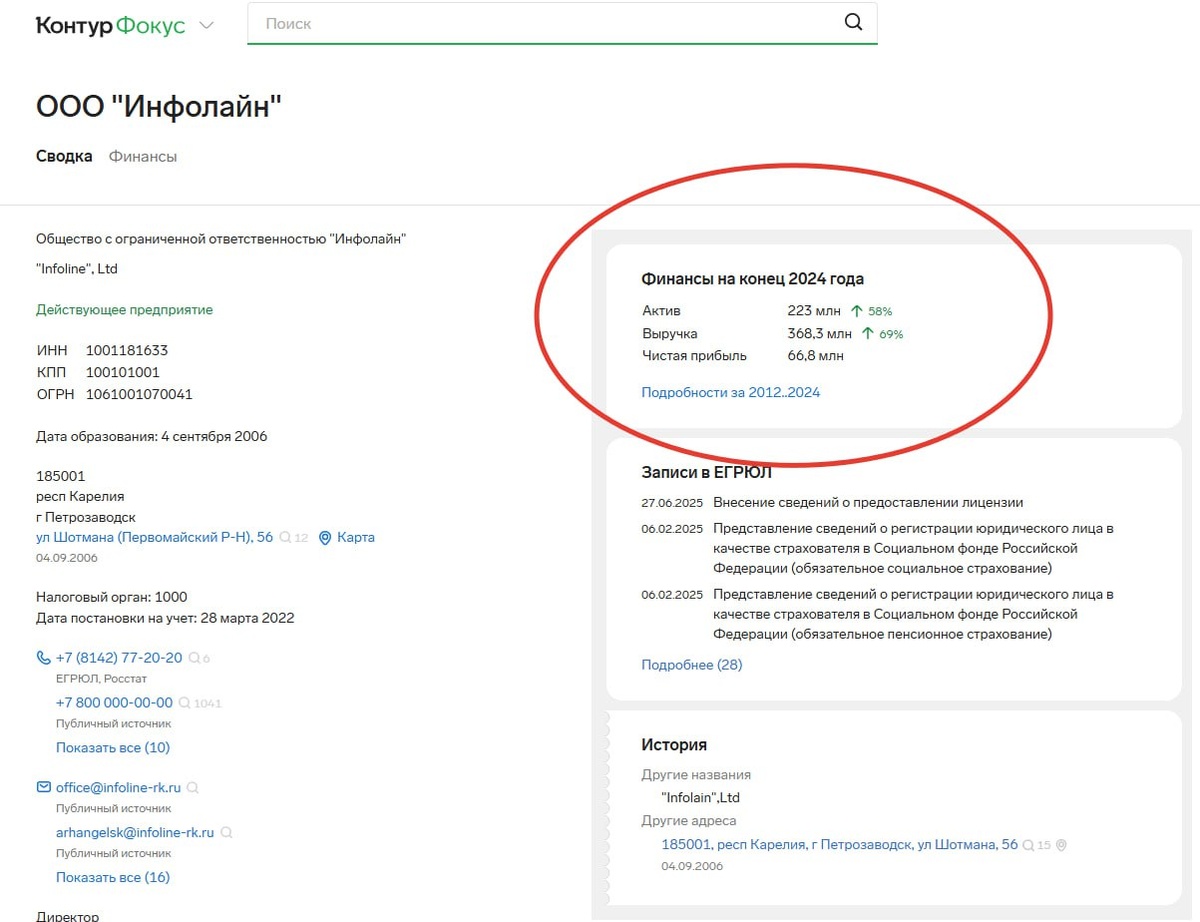Image resolution: width=1200 pixels, height=922 pixels.
Task: Click the envelope email icon
Action: pos(43,787)
